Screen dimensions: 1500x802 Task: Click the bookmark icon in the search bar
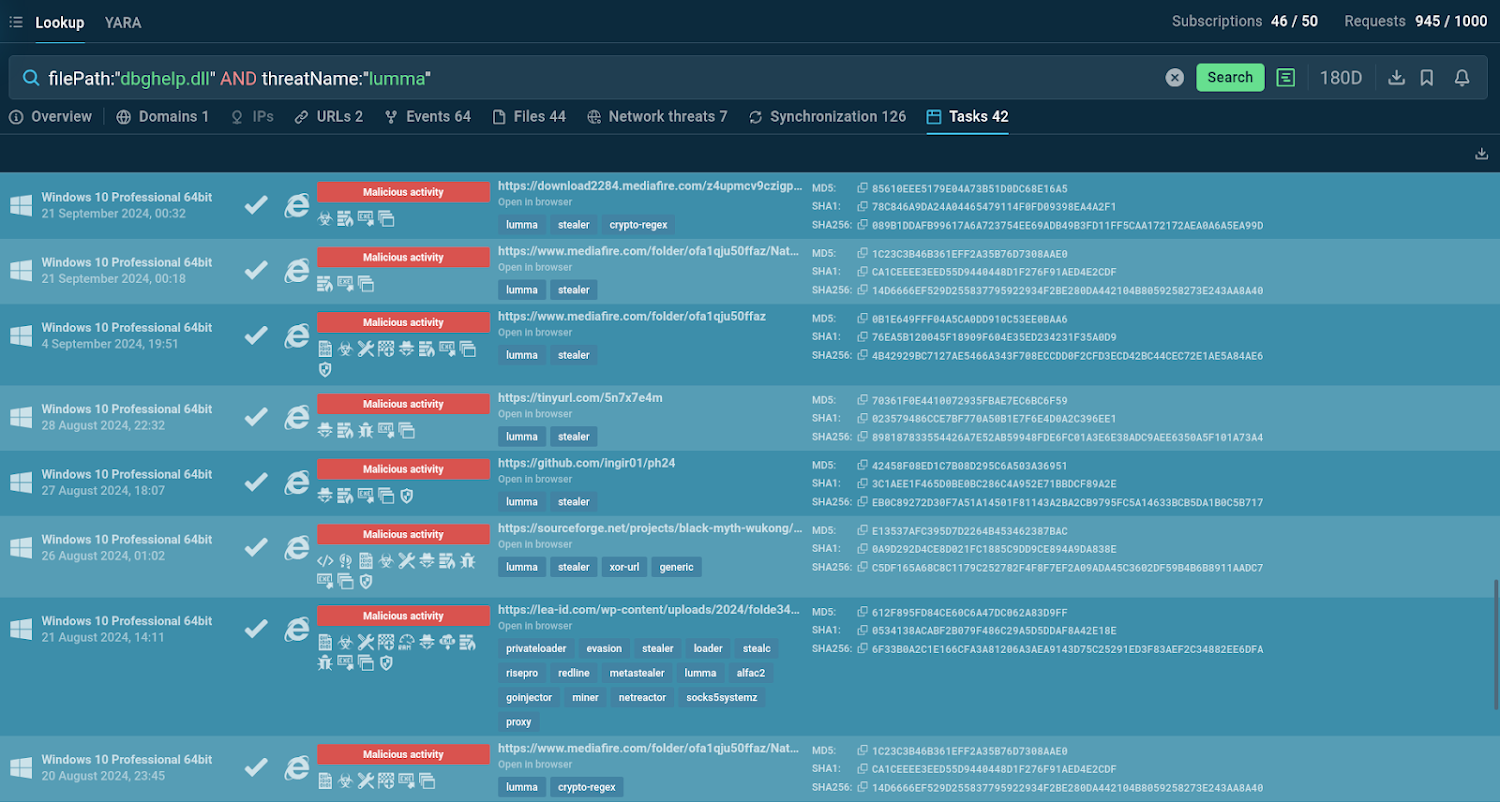coord(1427,78)
